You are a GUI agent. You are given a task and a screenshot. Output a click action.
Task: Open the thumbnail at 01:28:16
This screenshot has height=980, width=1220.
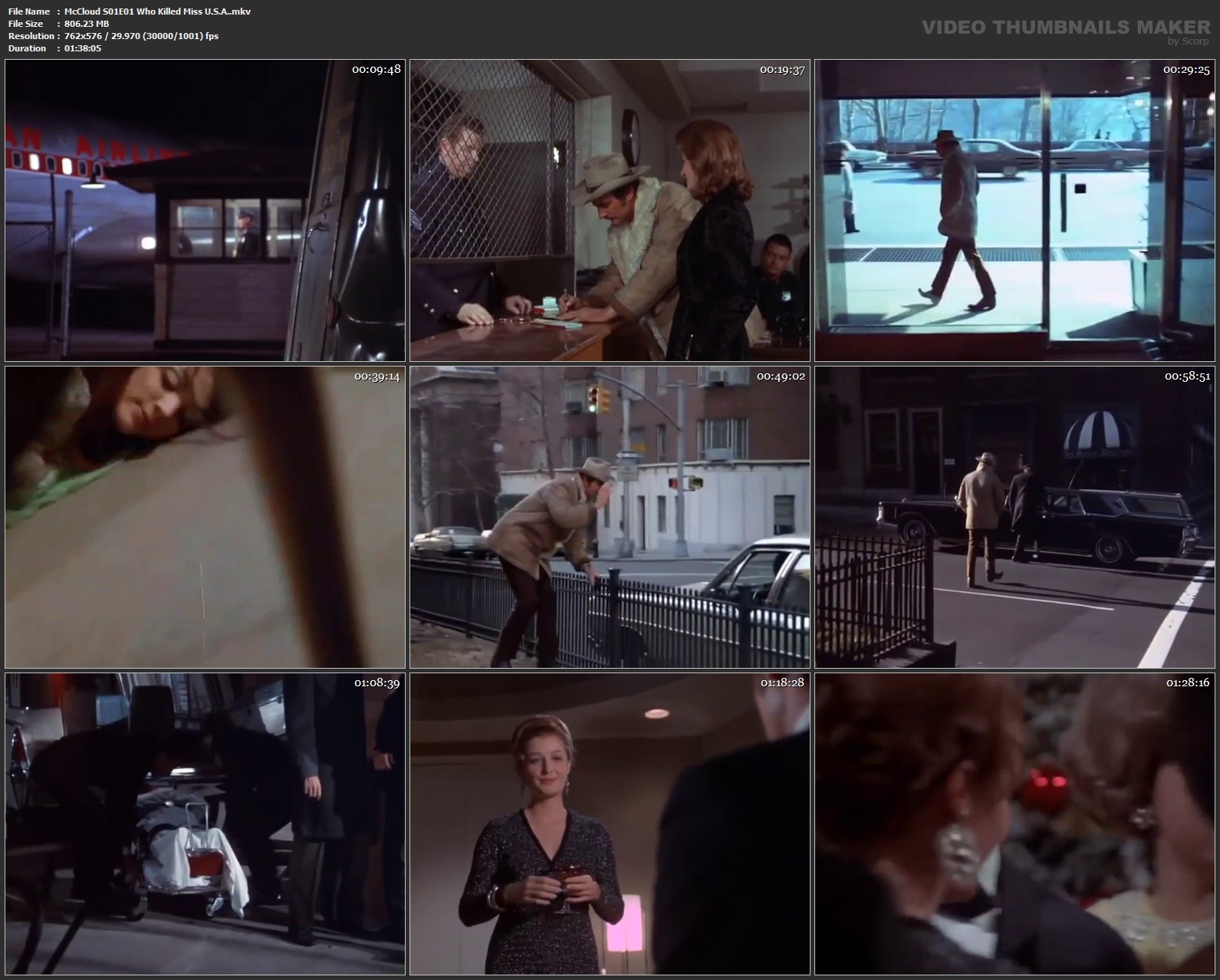pos(1014,824)
